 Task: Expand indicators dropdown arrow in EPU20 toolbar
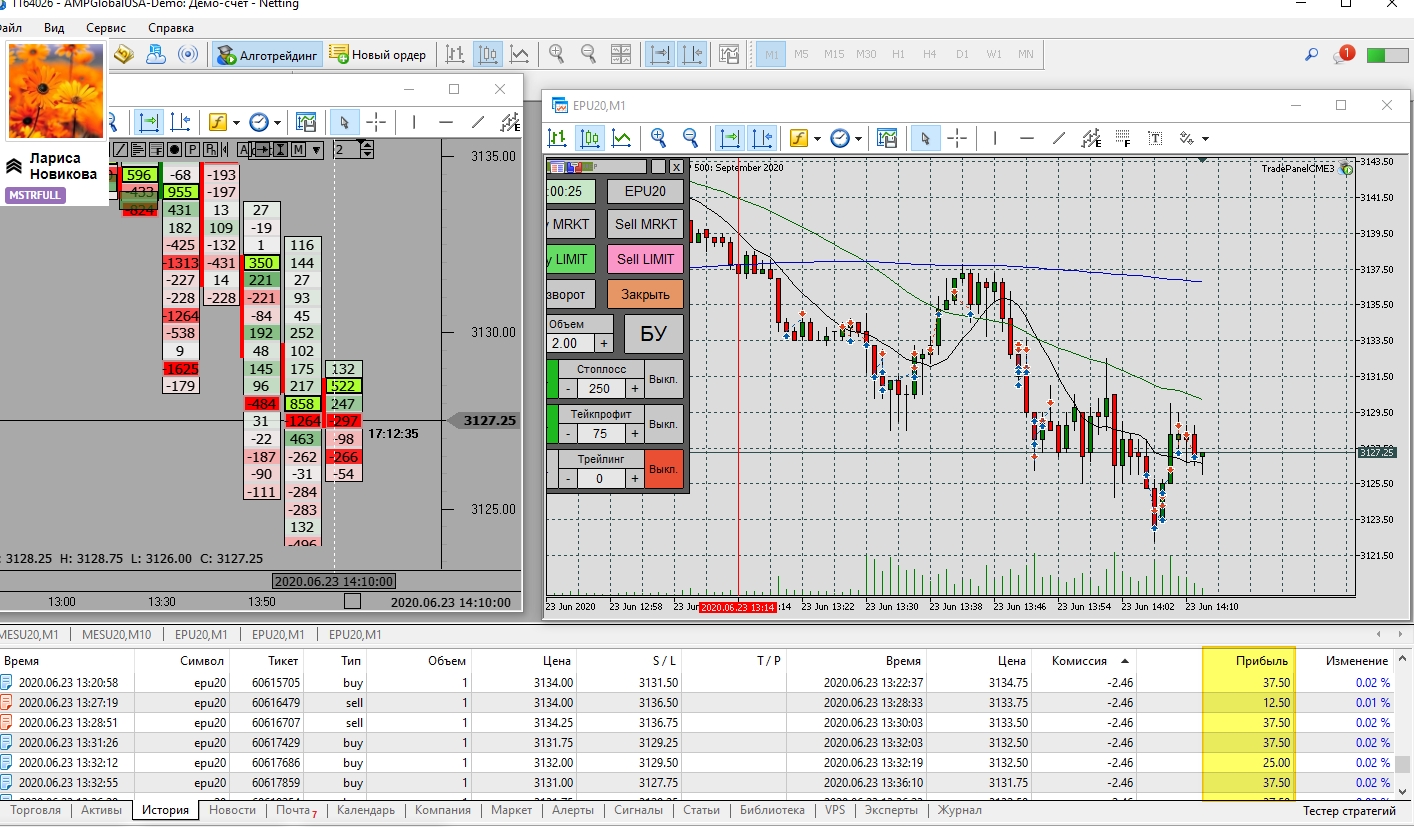click(817, 138)
